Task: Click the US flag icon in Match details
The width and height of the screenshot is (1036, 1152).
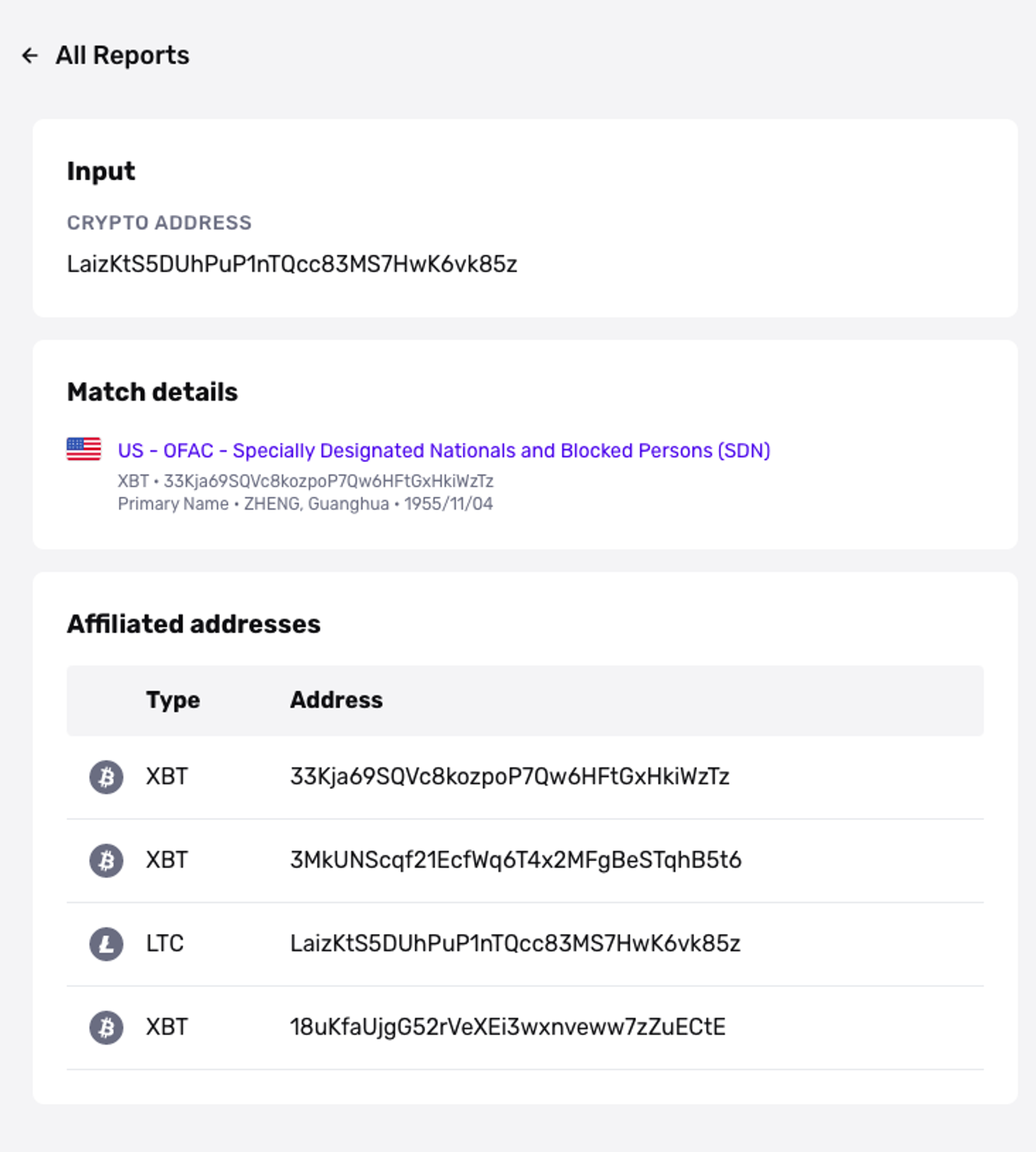Action: 84,449
